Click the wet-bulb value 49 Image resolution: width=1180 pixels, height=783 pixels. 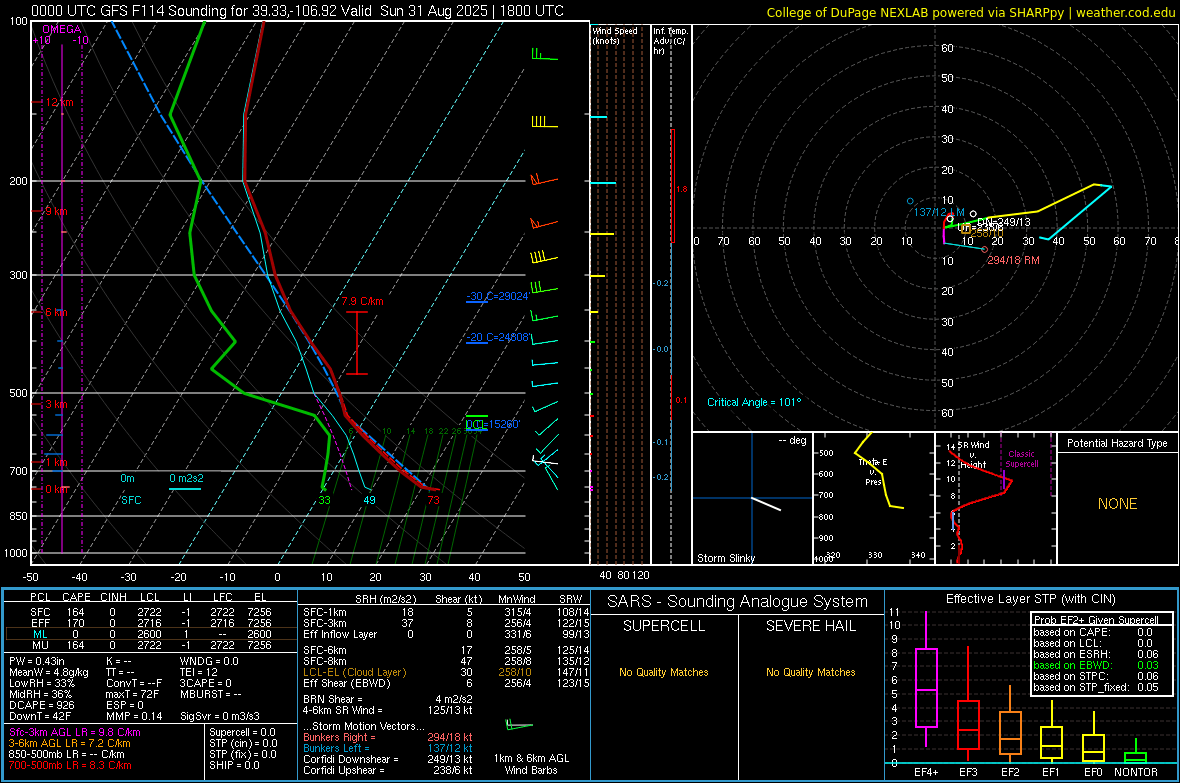370,500
